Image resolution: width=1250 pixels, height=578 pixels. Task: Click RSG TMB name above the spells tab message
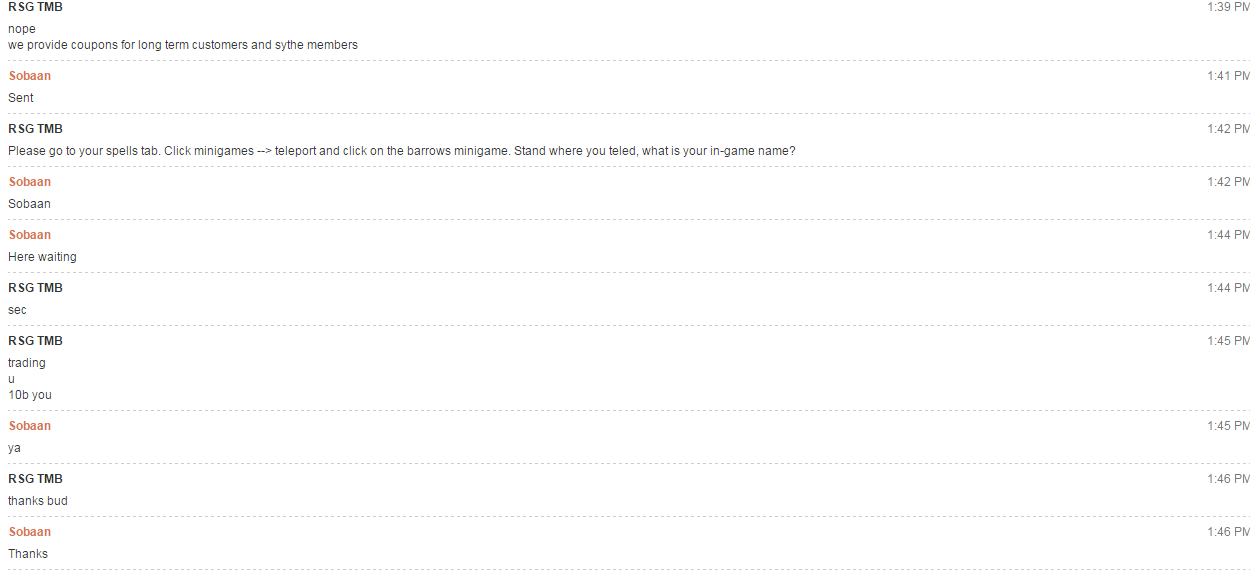click(35, 129)
